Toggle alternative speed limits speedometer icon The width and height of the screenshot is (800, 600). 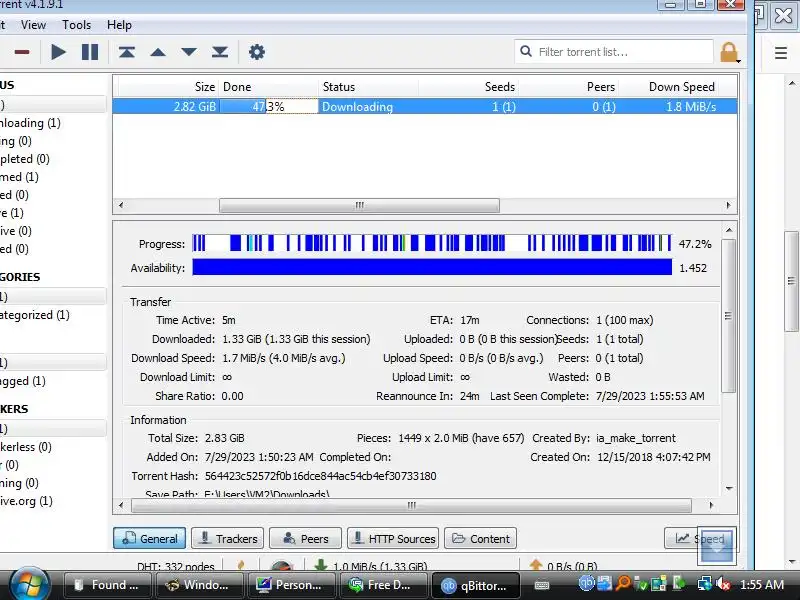tap(281, 566)
